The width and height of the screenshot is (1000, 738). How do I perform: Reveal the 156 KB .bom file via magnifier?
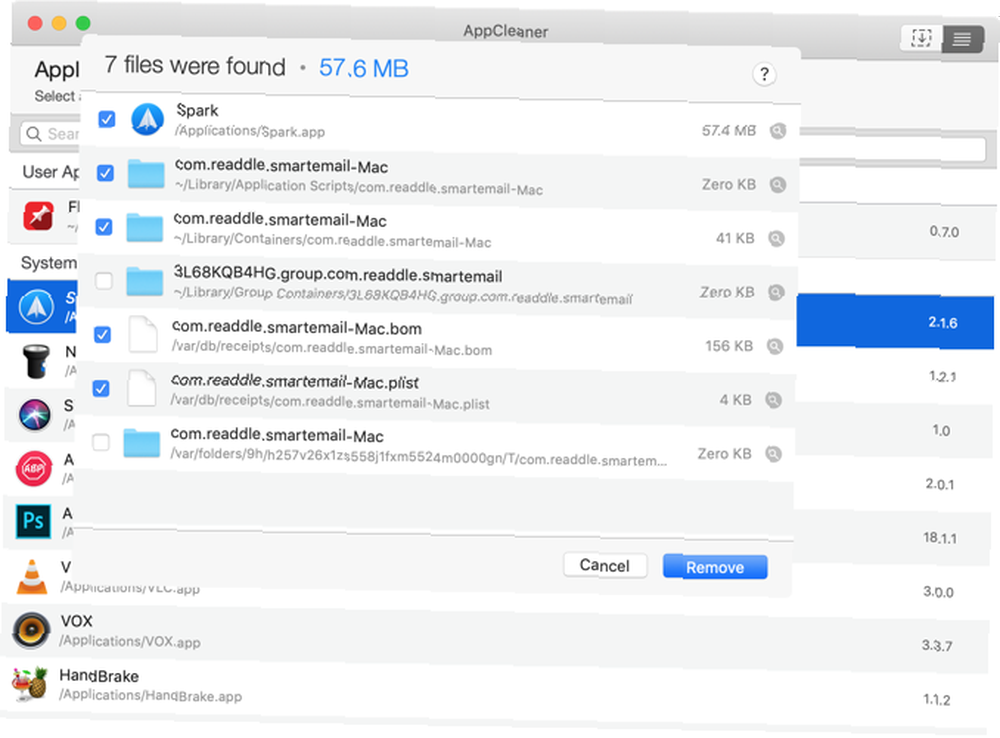[775, 346]
